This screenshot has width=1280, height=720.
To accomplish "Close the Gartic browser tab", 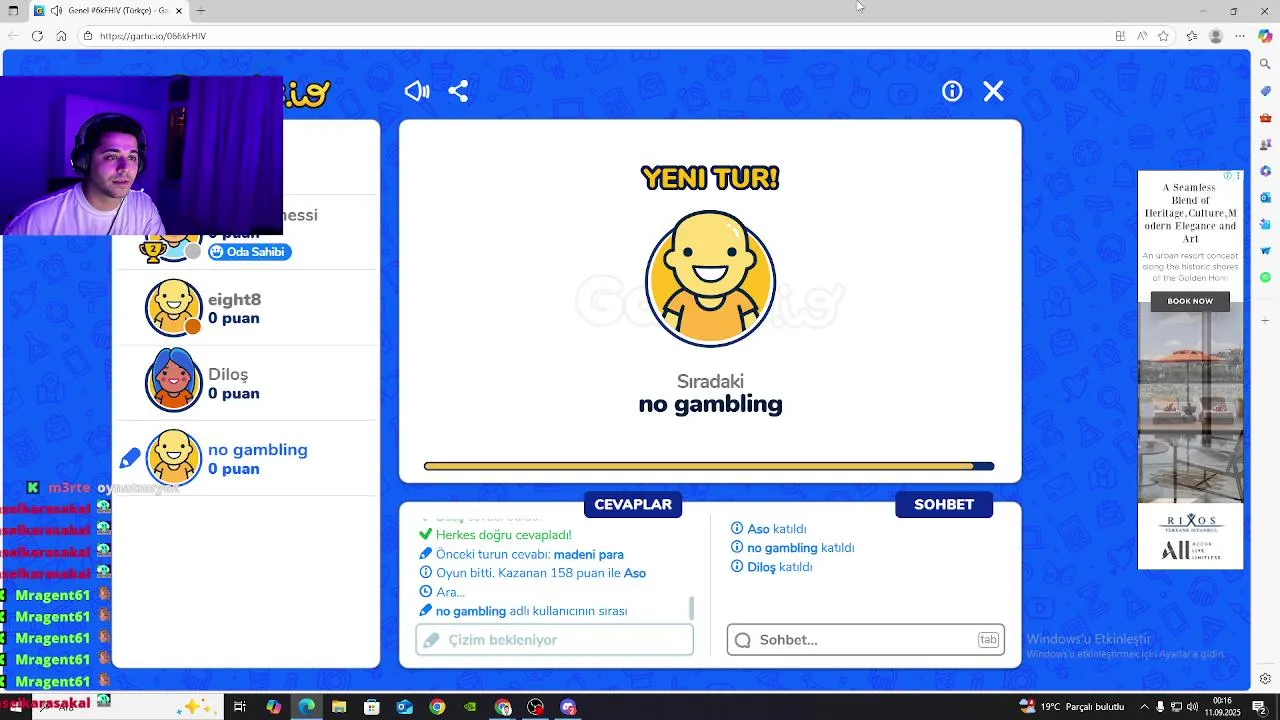I will point(179,11).
